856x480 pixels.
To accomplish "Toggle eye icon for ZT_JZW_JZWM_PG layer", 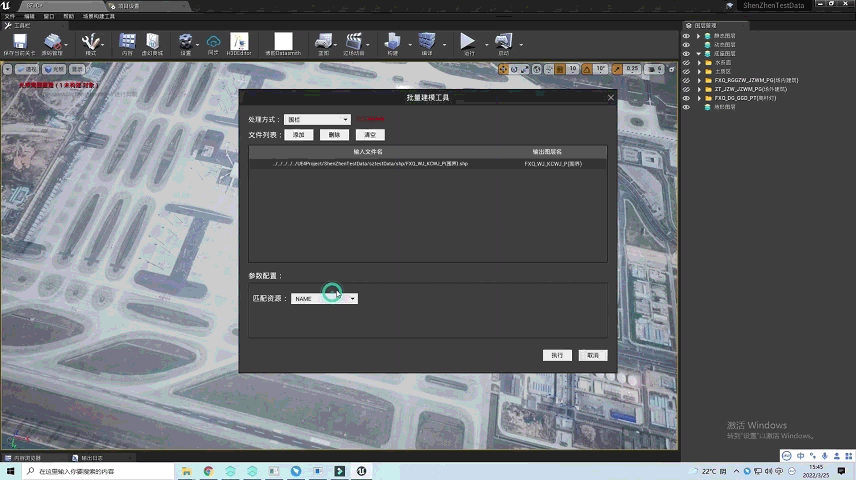I will 686,89.
